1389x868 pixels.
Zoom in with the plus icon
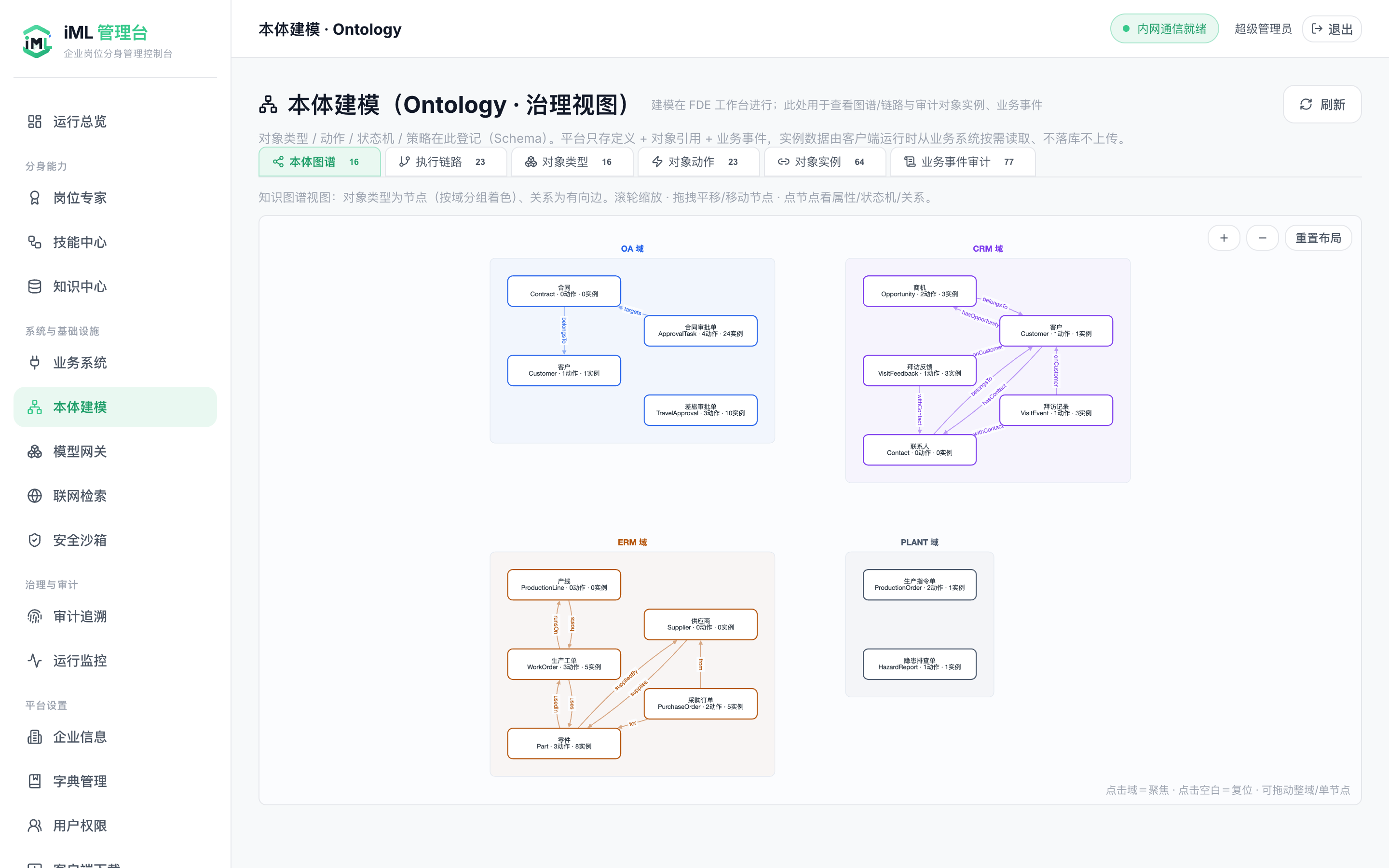[1224, 238]
